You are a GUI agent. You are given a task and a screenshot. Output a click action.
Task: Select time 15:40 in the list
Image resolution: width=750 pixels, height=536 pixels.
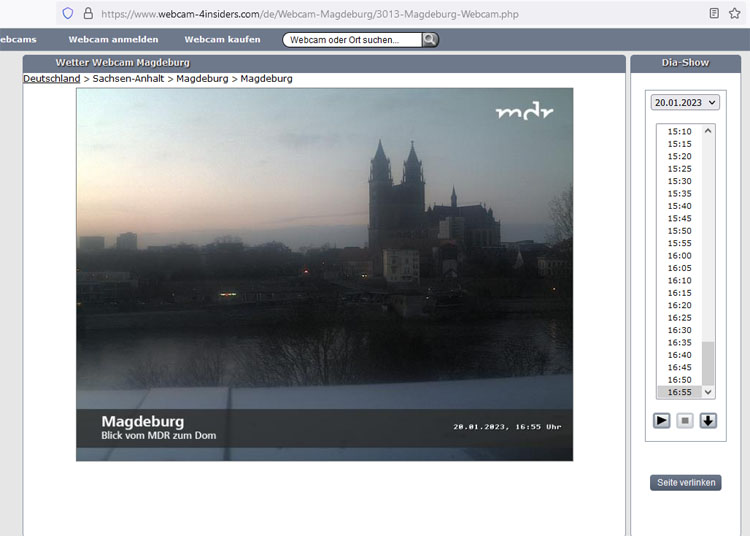tap(679, 206)
